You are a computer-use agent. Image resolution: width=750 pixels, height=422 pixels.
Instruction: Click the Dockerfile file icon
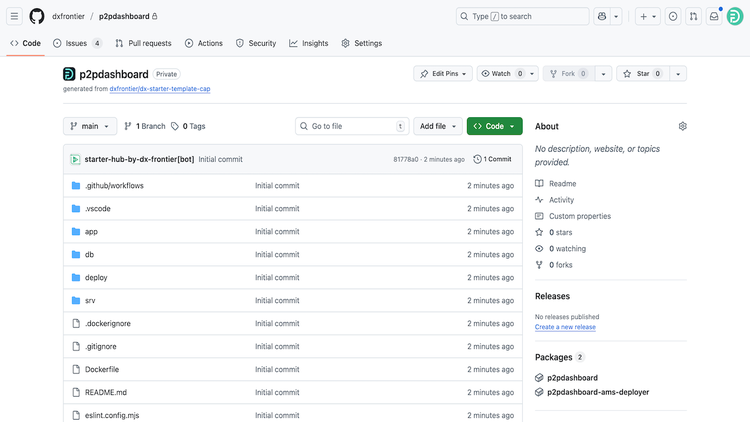coord(76,369)
